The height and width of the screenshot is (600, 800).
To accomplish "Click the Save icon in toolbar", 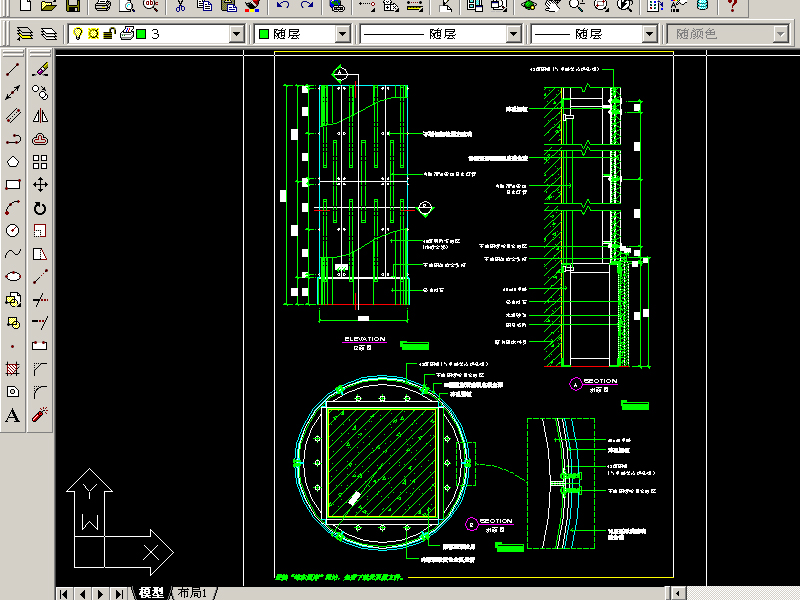I will (73, 6).
